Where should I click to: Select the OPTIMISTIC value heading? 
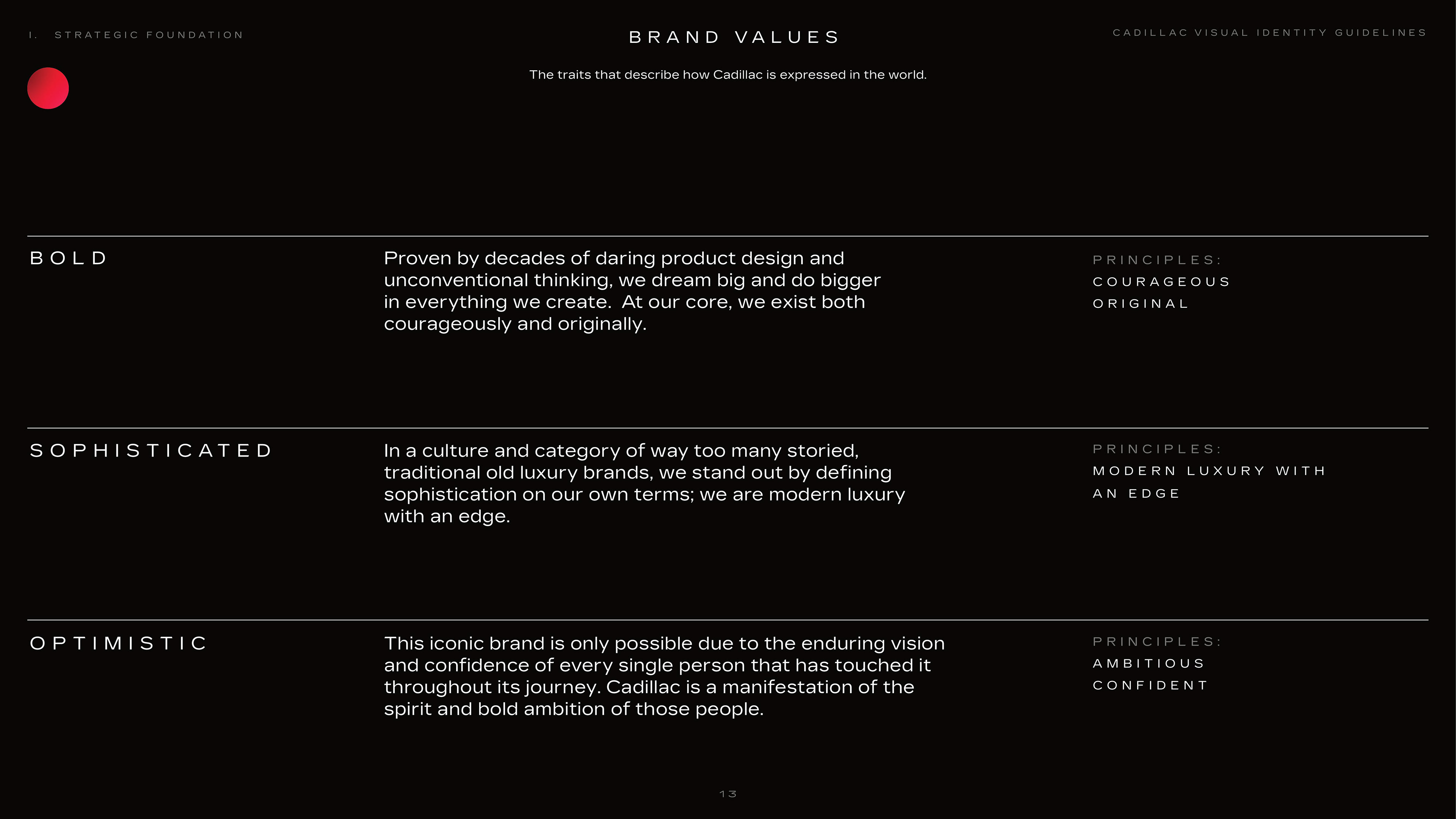(x=119, y=643)
